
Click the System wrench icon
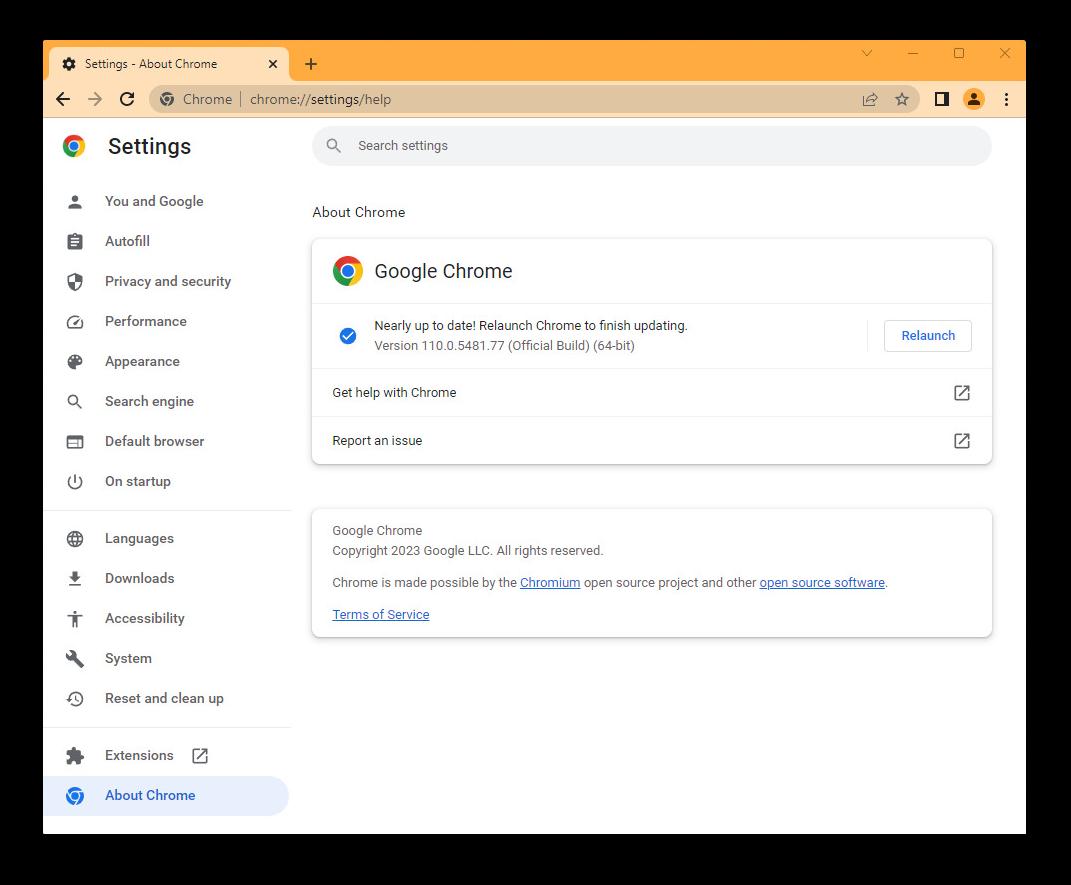point(75,658)
